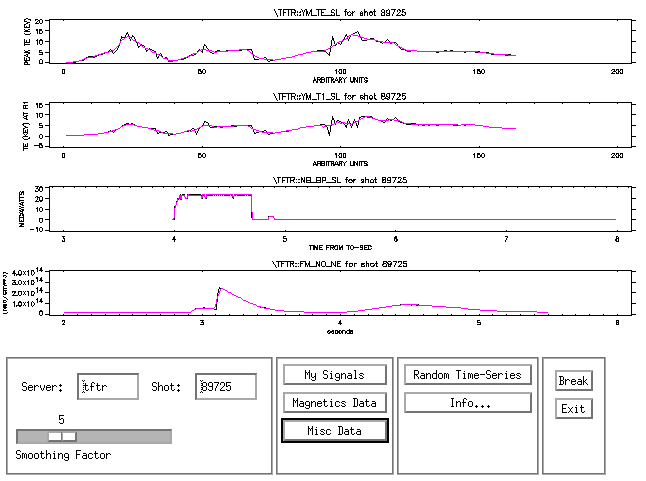
Task: Open the Magnetics Data signals
Action: pos(335,402)
